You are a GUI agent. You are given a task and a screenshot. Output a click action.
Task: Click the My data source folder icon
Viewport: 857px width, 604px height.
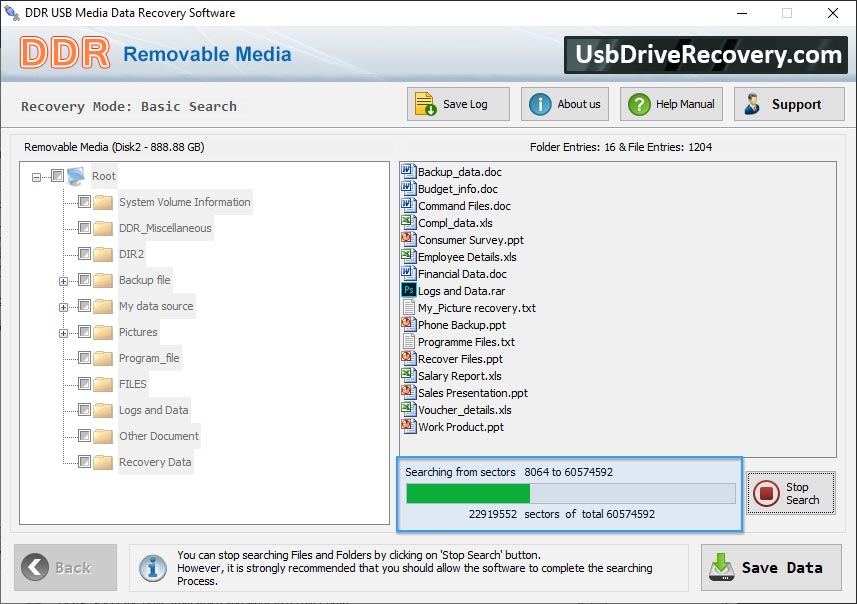(x=102, y=306)
